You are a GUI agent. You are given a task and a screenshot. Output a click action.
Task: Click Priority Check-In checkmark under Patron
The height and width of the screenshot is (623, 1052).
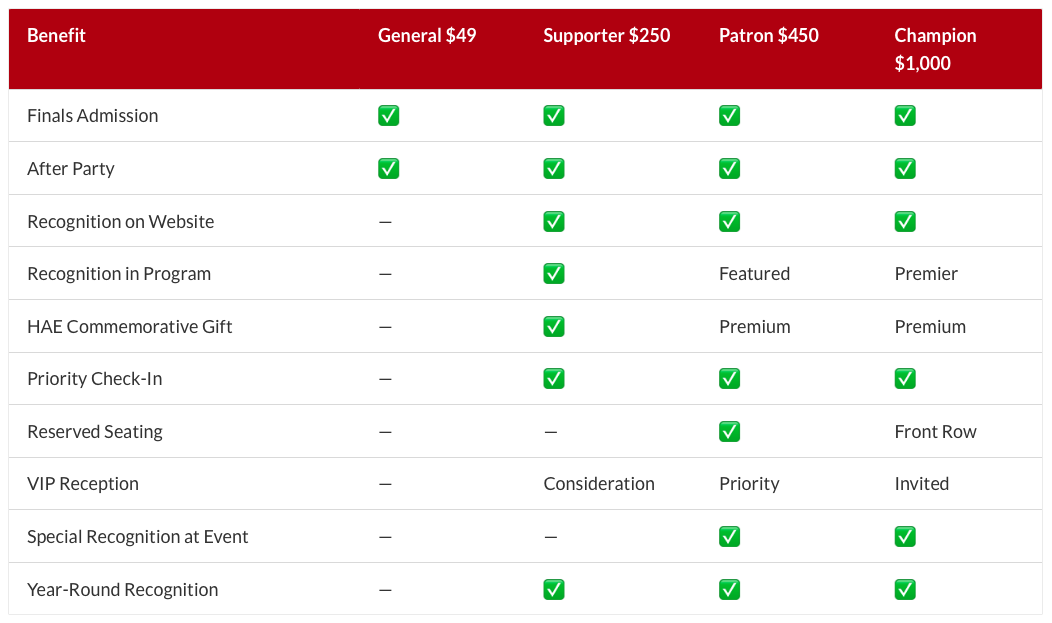(729, 379)
